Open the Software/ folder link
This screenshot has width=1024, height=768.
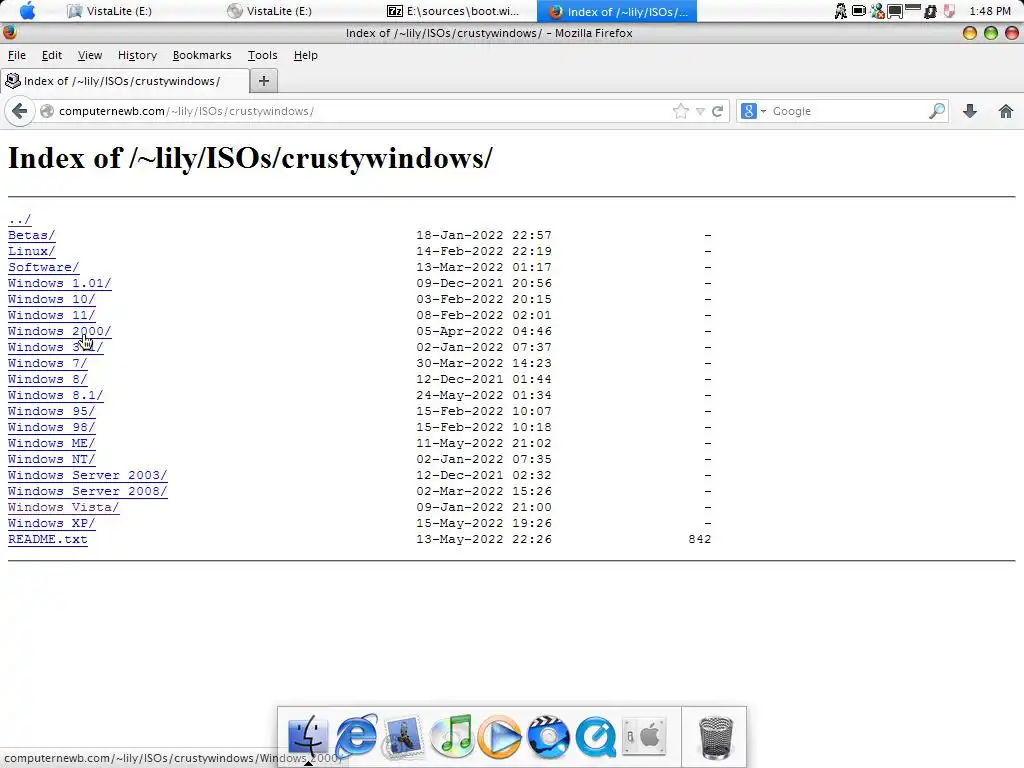pyautogui.click(x=43, y=267)
